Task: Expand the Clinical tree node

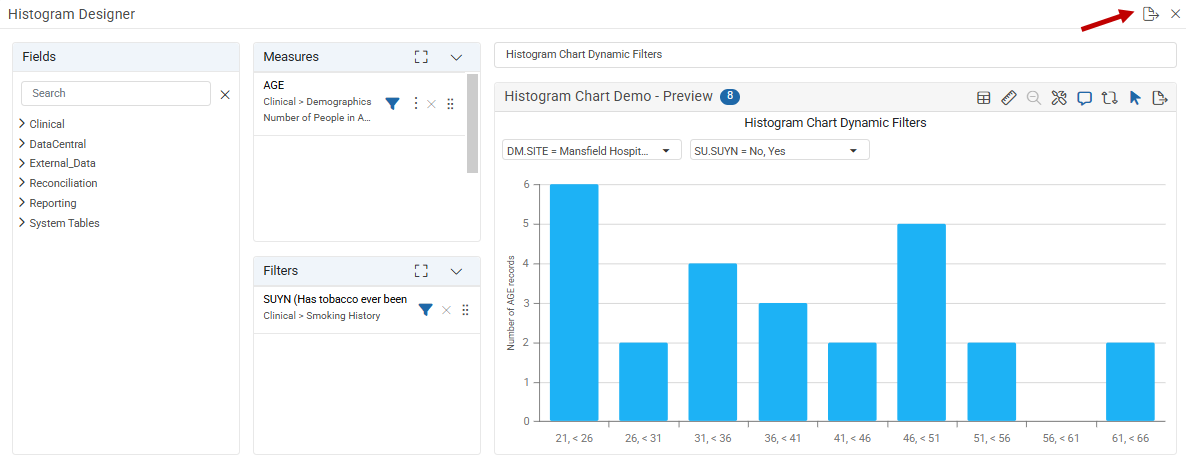Action: [x=23, y=123]
